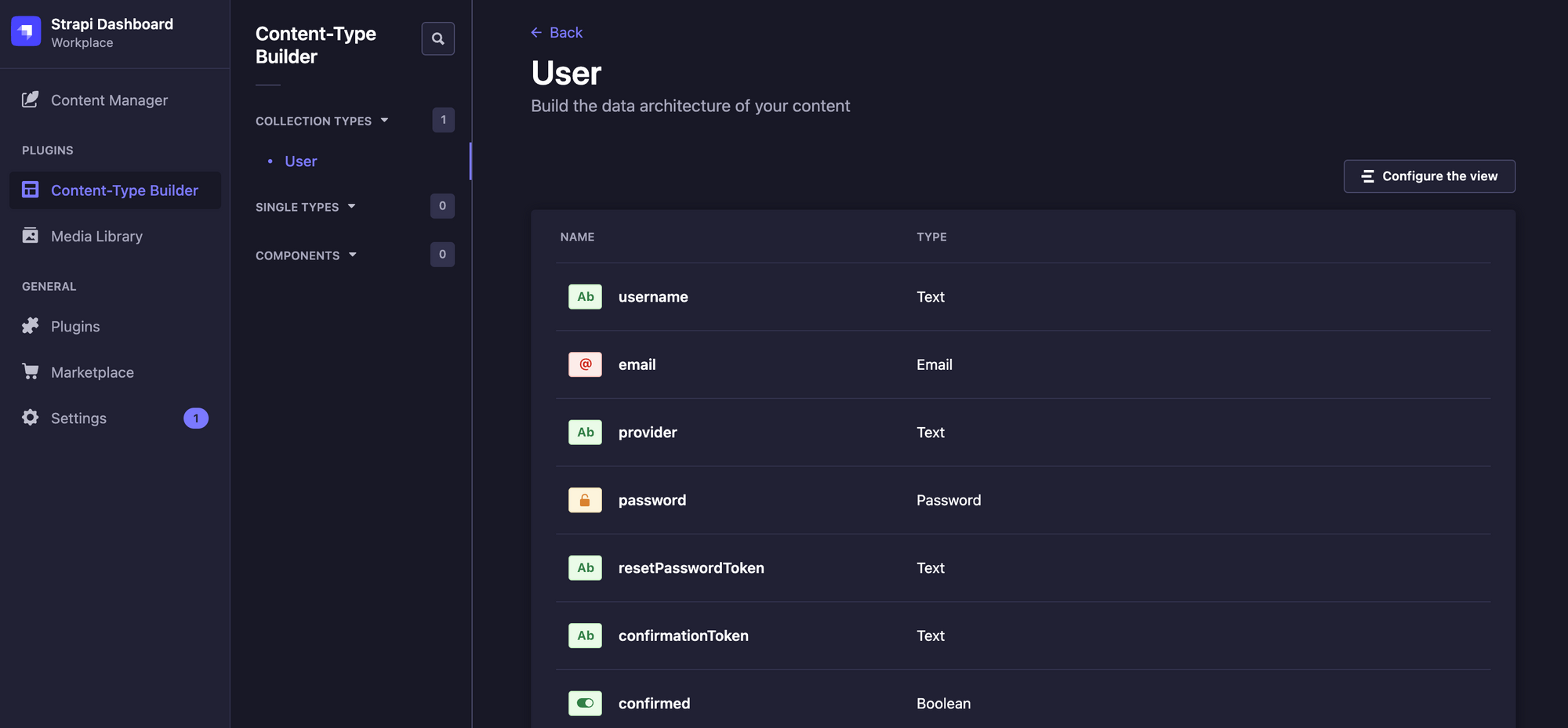This screenshot has height=728, width=1568.
Task: Expand the COMPONENTS section
Action: tap(354, 255)
